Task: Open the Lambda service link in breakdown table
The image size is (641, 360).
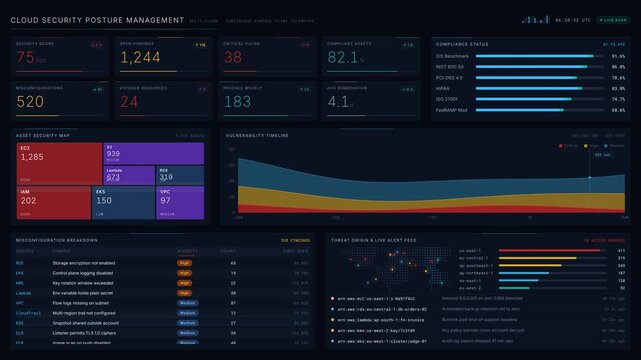Action: click(23, 293)
